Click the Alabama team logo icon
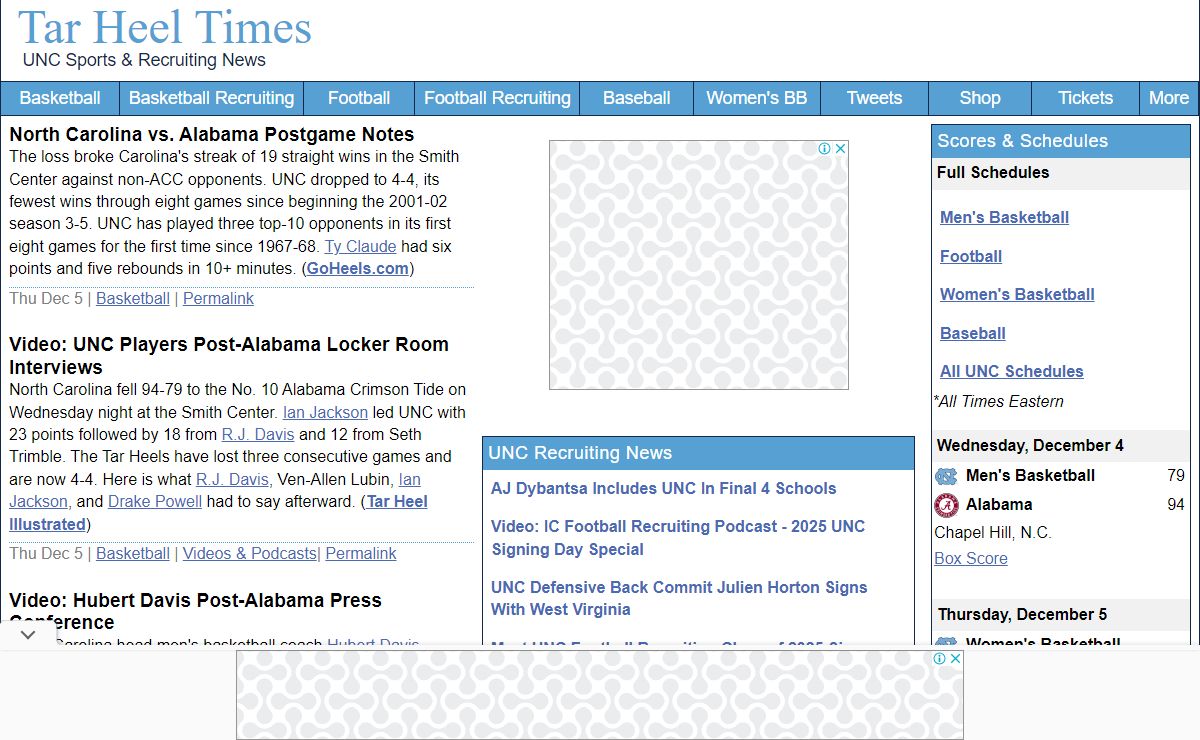Screen dimensions: 1200x740 click(946, 505)
